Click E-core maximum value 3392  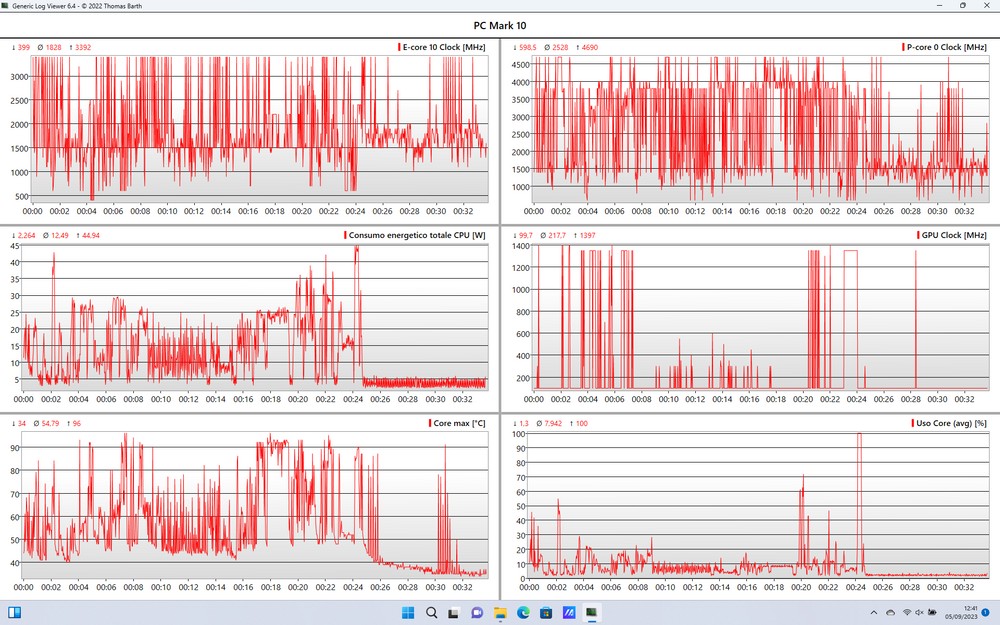[x=83, y=47]
